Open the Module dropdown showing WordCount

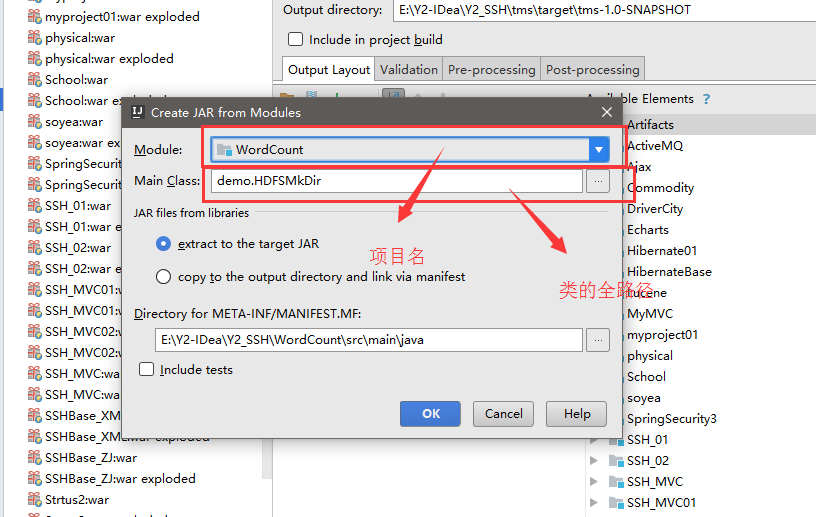pyautogui.click(x=410, y=150)
